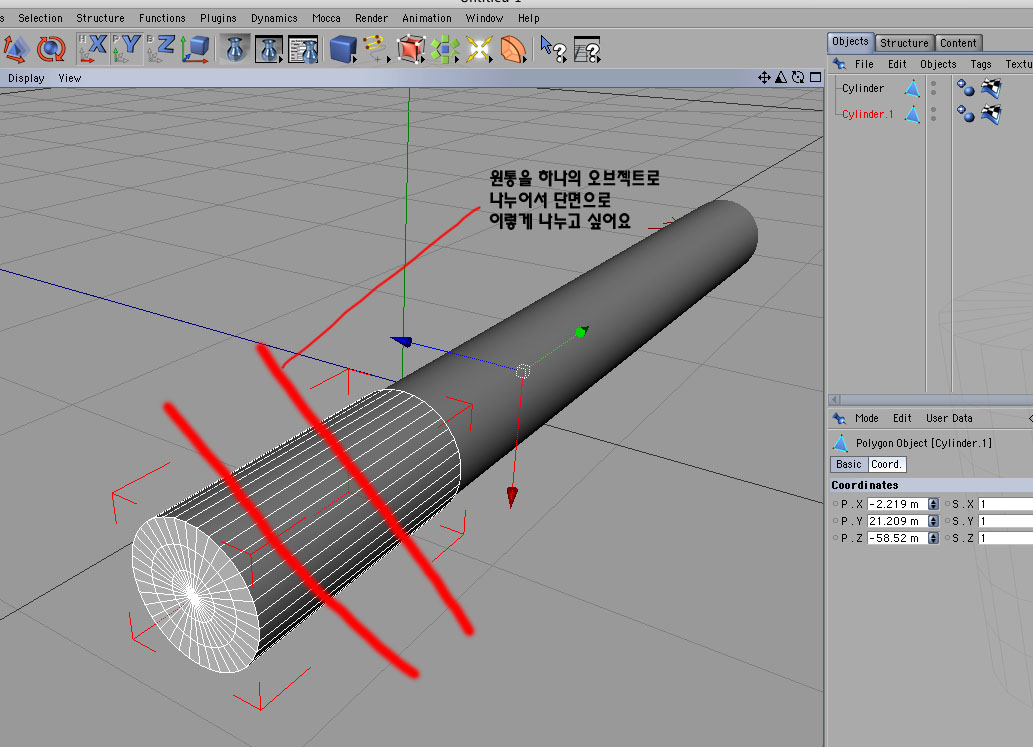Image resolution: width=1033 pixels, height=747 pixels.
Task: Open the Window menu
Action: coord(484,18)
